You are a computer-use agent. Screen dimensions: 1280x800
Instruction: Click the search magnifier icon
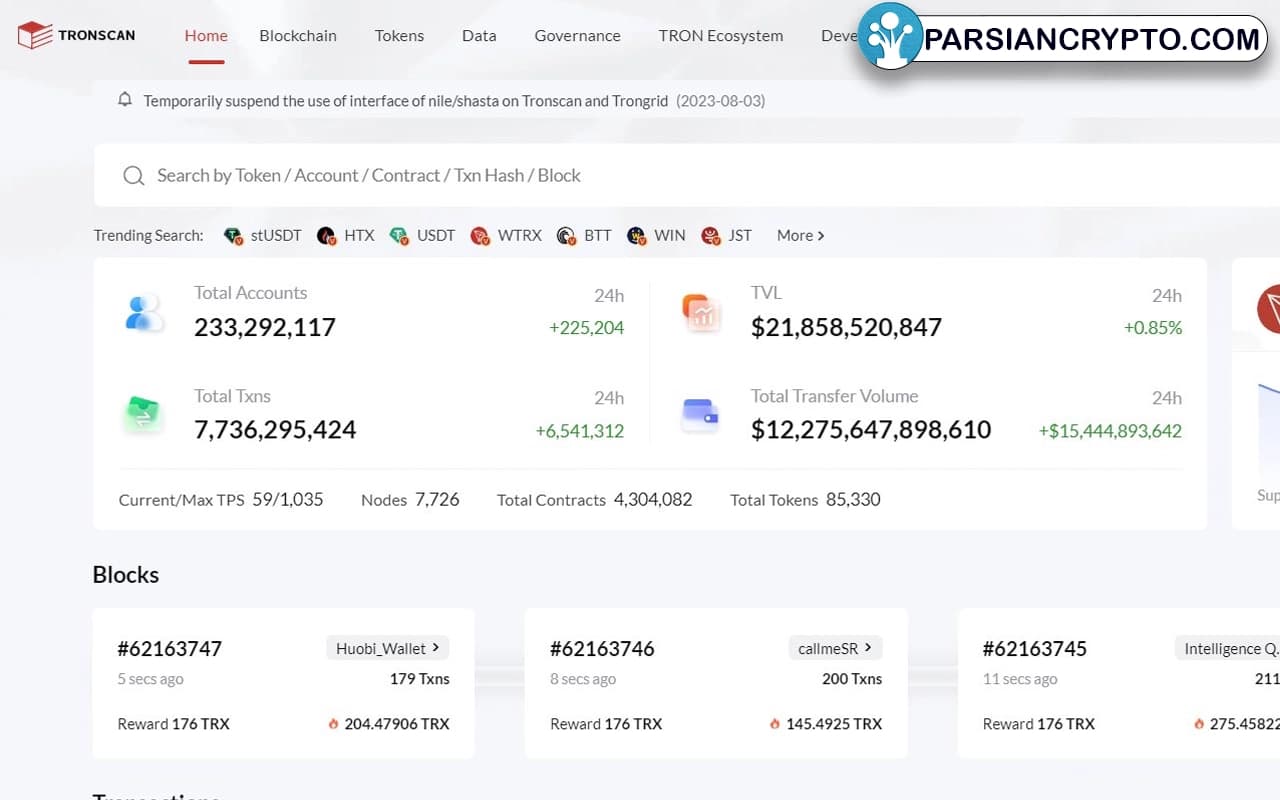coord(134,176)
